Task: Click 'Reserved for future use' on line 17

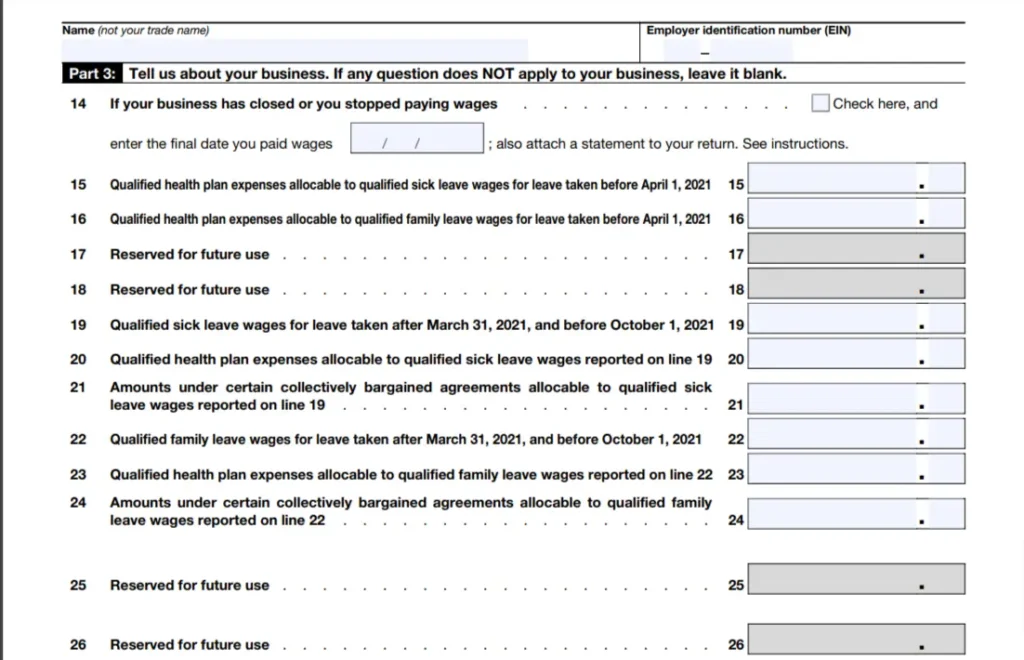Action: (189, 255)
